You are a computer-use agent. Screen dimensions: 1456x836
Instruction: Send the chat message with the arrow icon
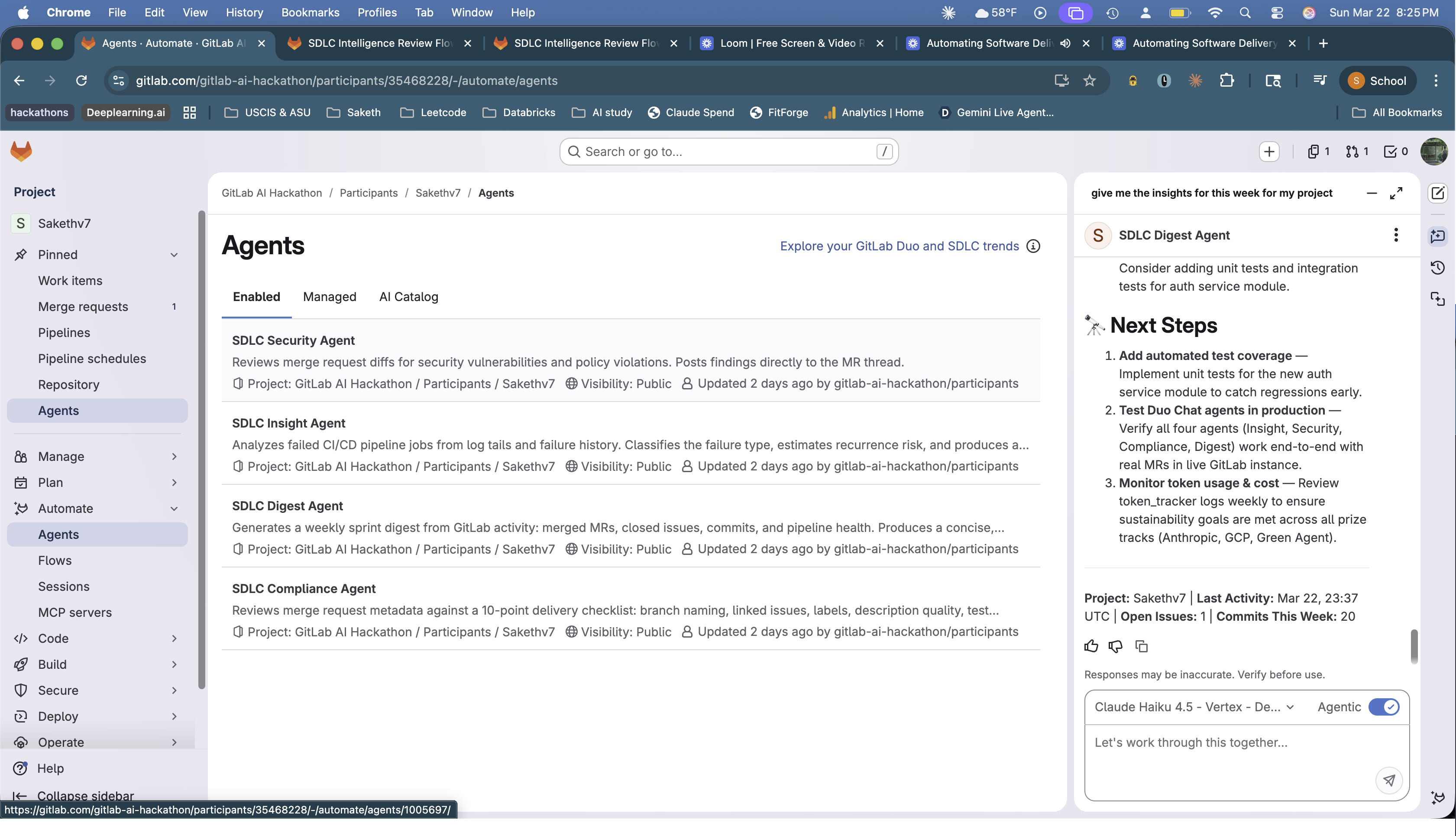[x=1389, y=780]
